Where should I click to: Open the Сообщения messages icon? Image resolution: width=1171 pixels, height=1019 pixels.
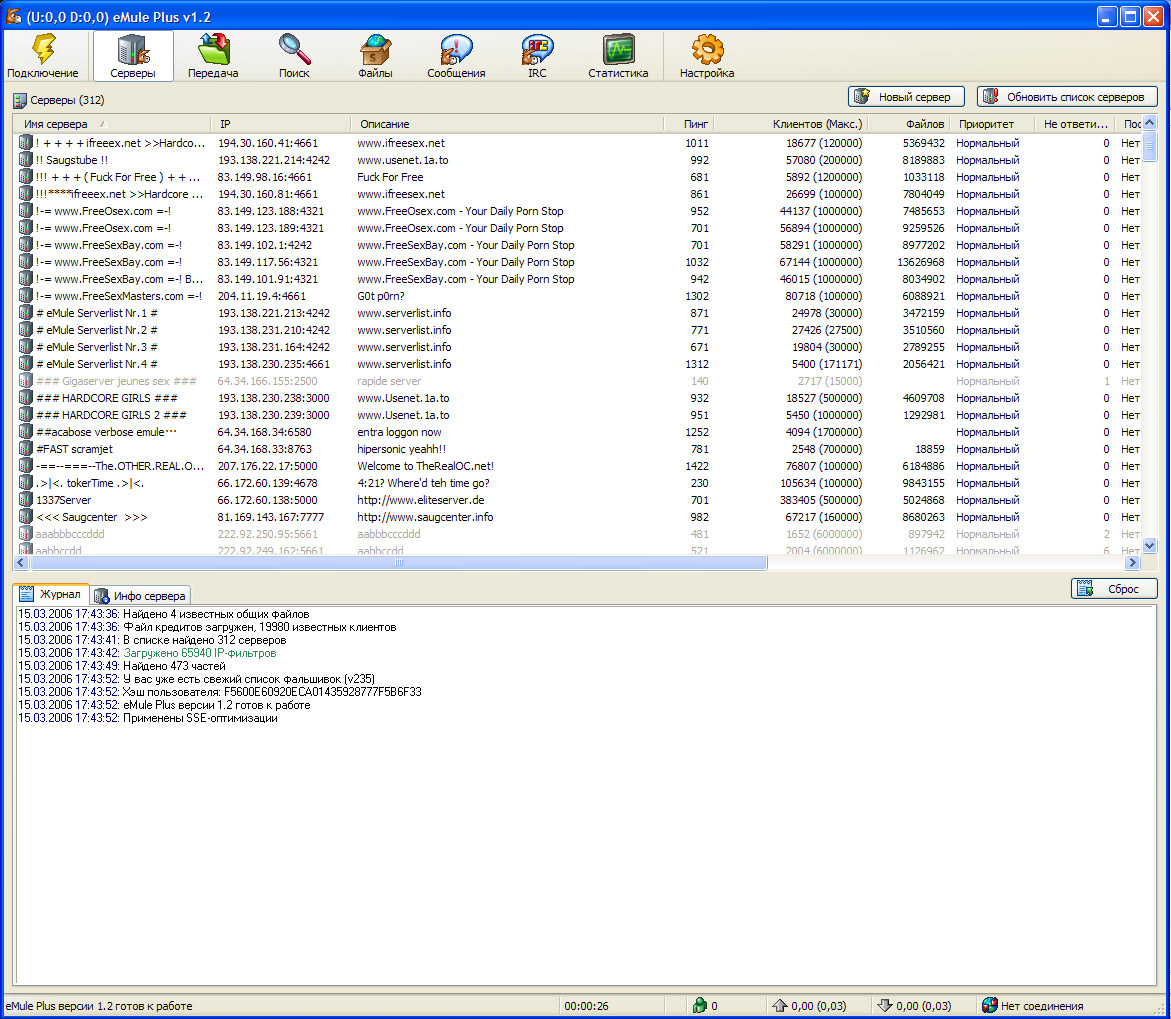click(456, 49)
